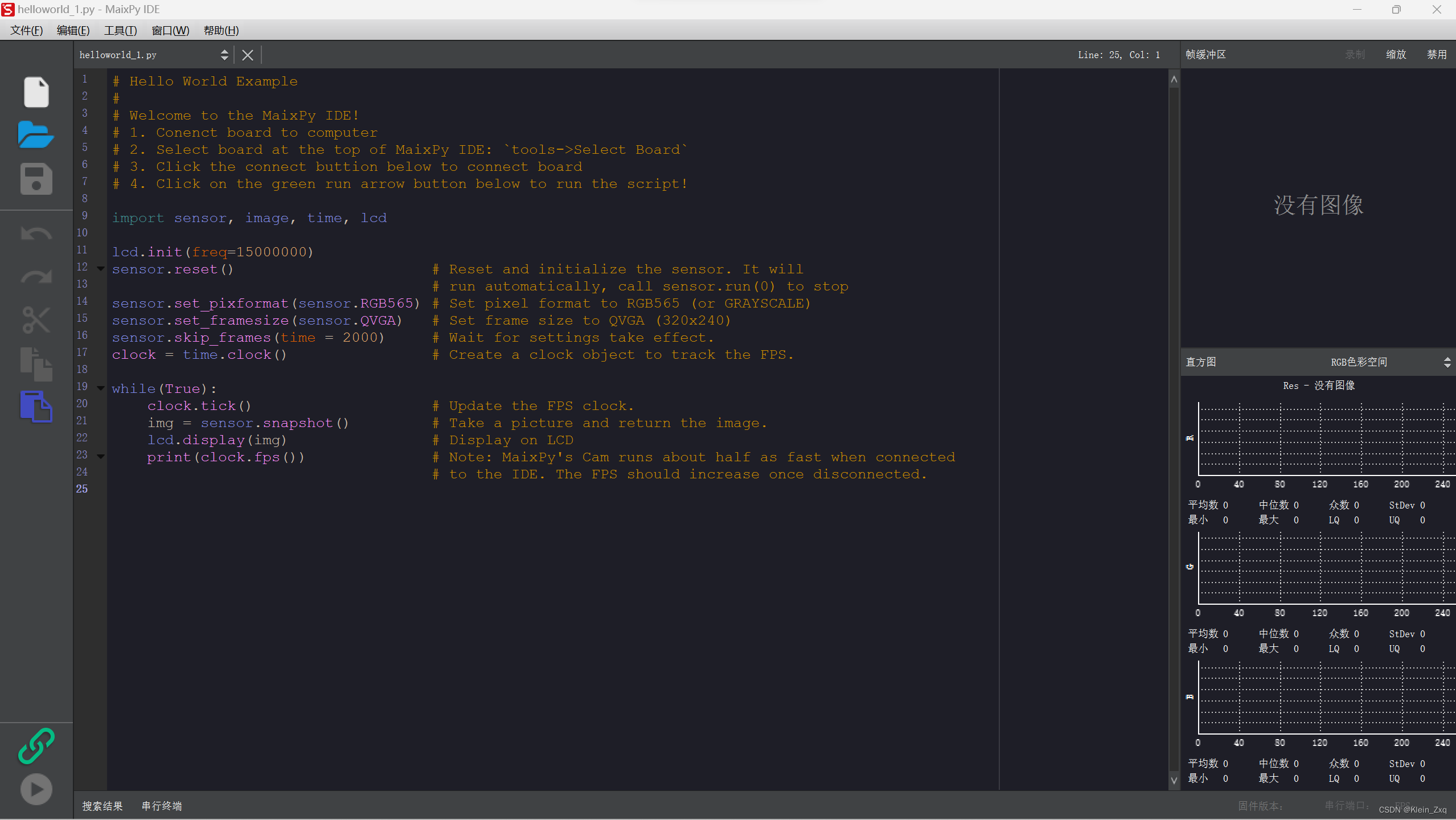
Task: Click the Redo arrow icon
Action: click(36, 277)
